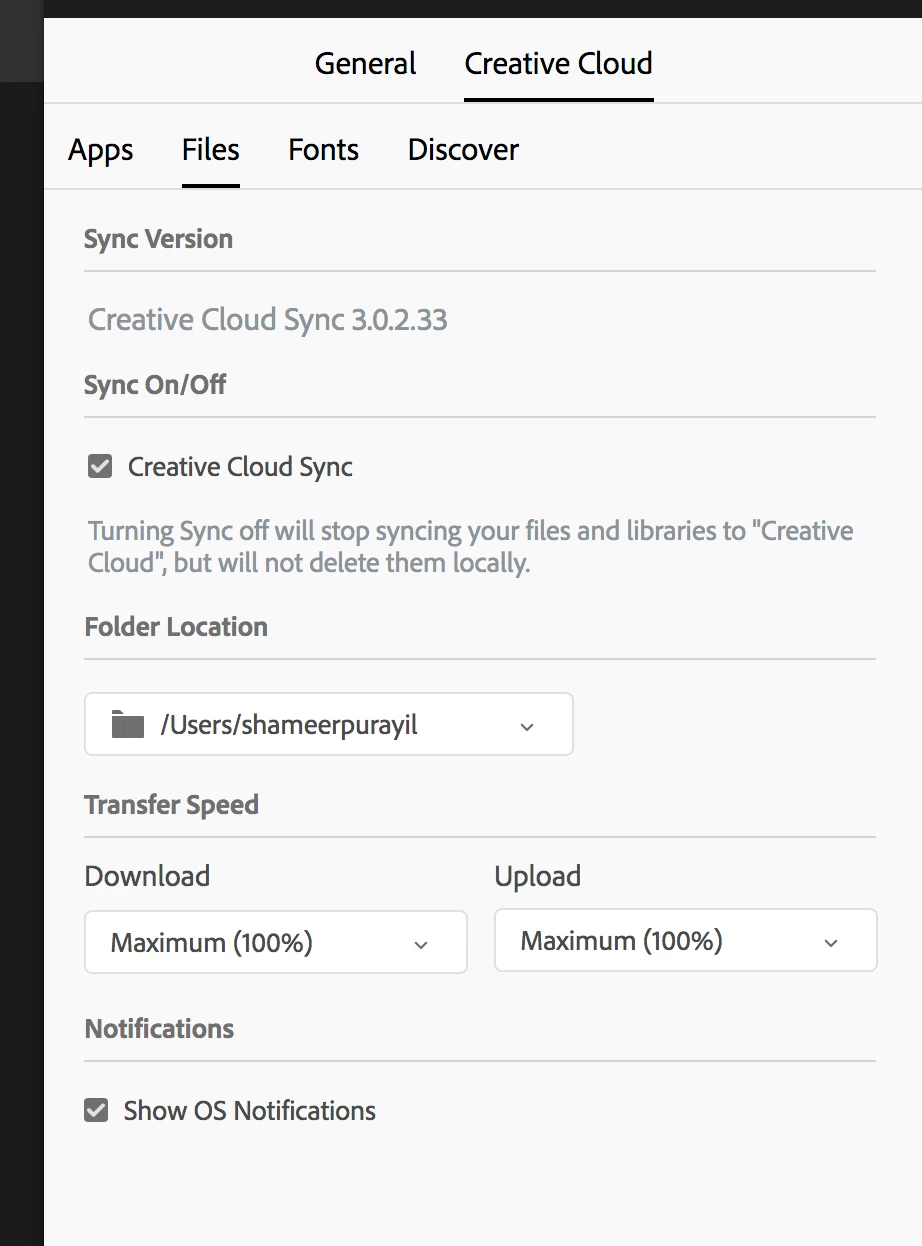Click the chevron in the Download dropdown
922x1246 pixels.
421,945
